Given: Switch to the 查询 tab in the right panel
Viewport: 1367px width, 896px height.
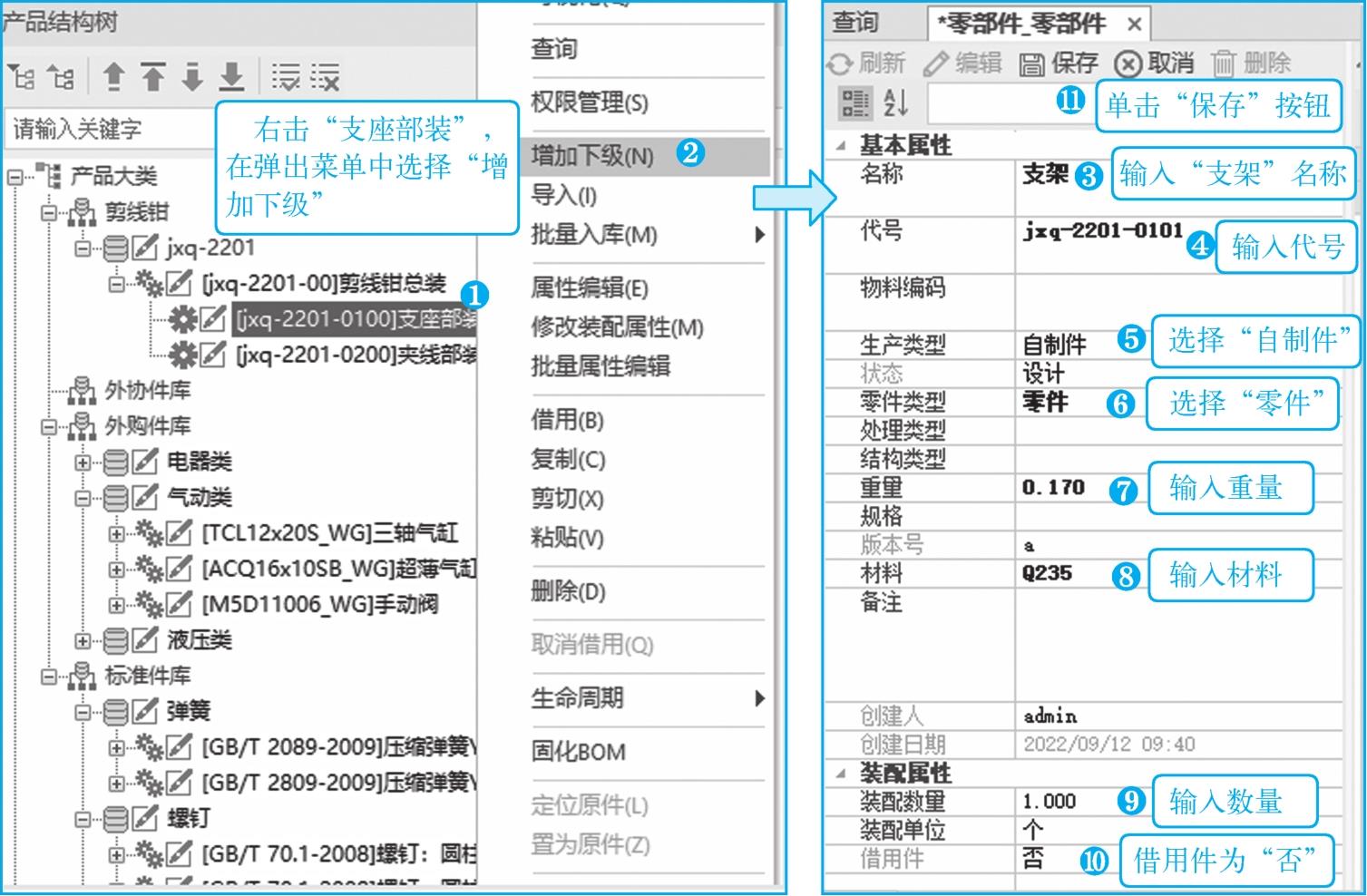Looking at the screenshot, I should [855, 22].
